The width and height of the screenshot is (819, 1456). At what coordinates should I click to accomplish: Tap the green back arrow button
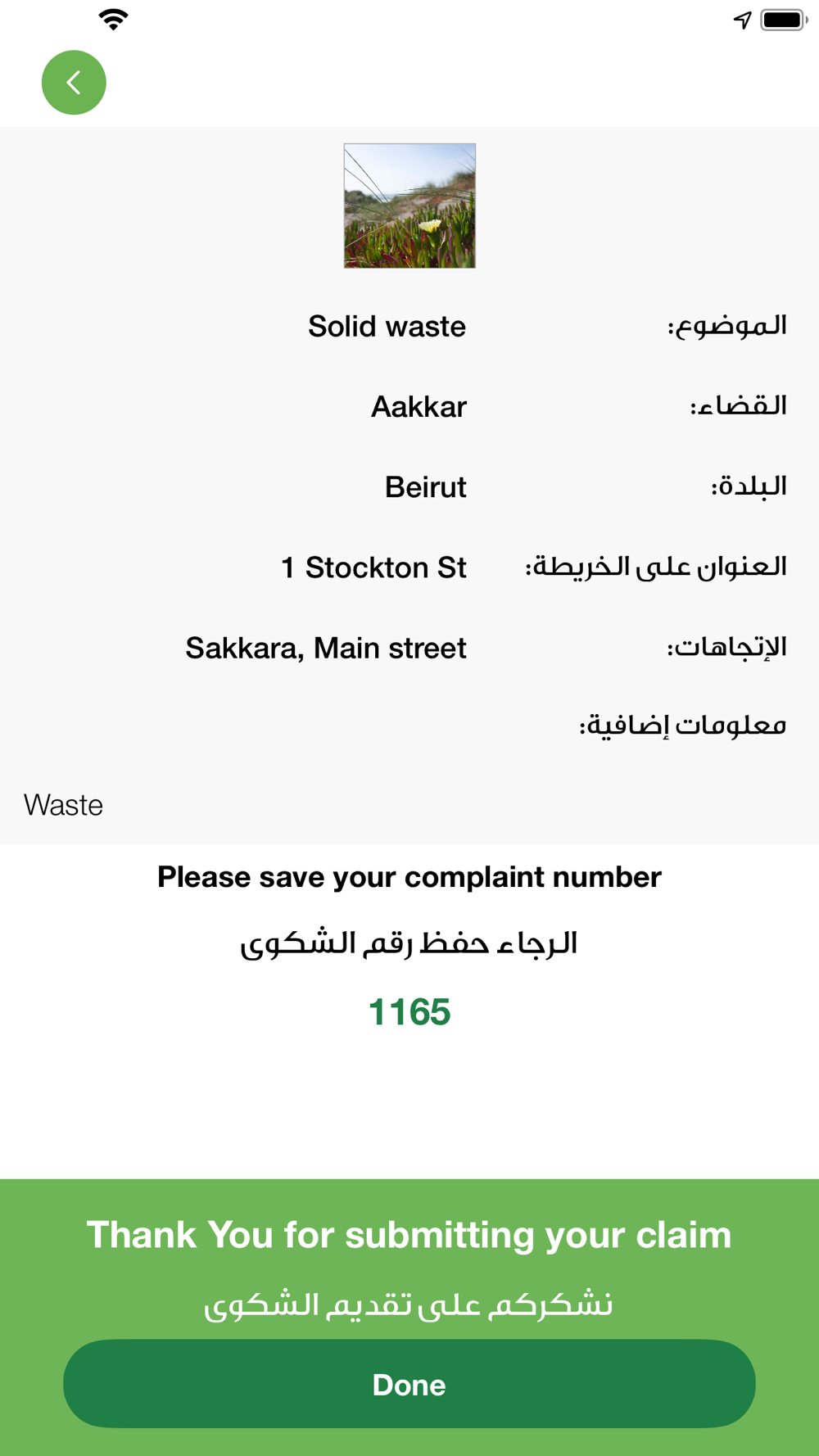74,83
